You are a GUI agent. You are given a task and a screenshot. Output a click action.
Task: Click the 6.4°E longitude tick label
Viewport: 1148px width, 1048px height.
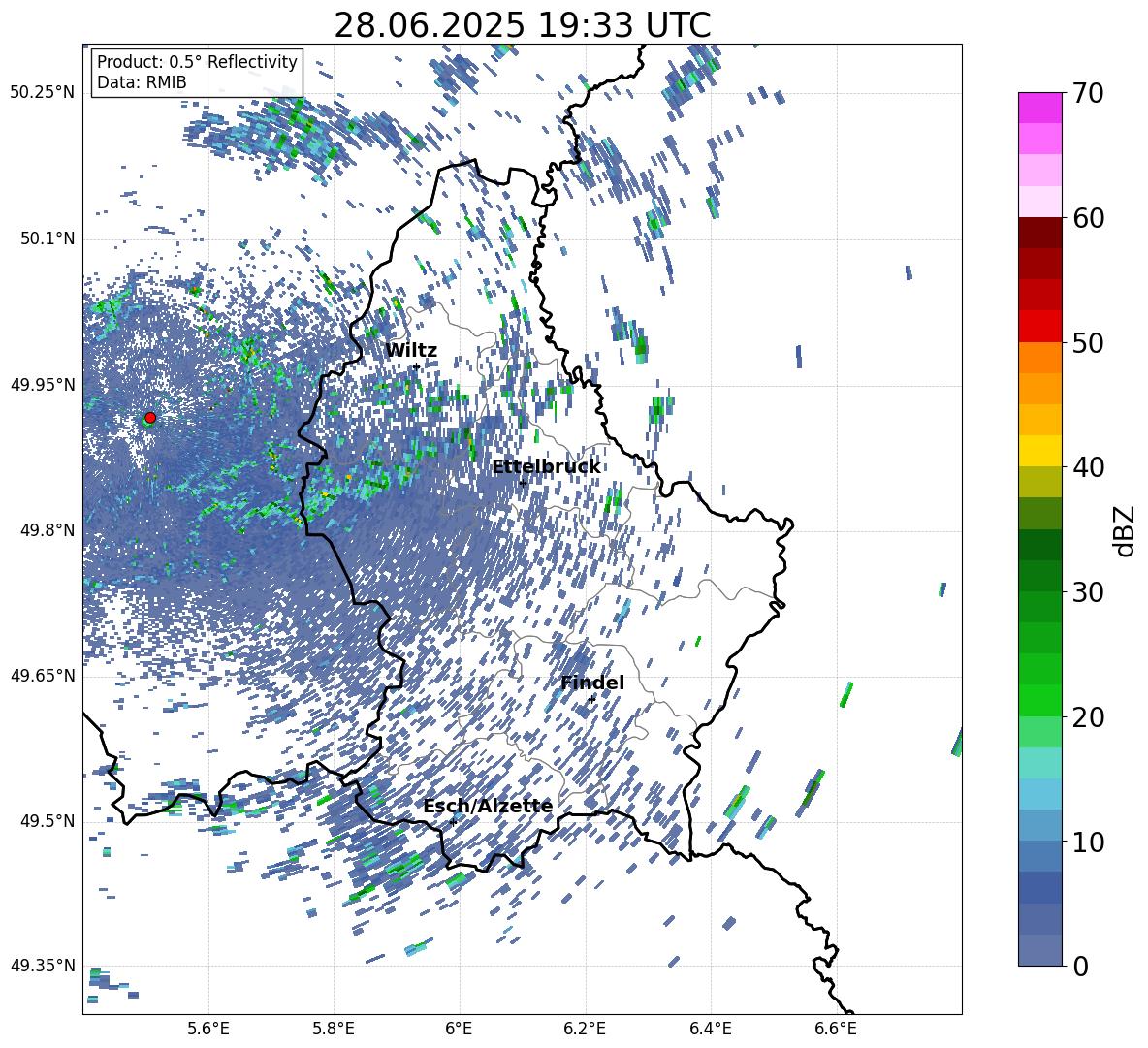point(710,1030)
